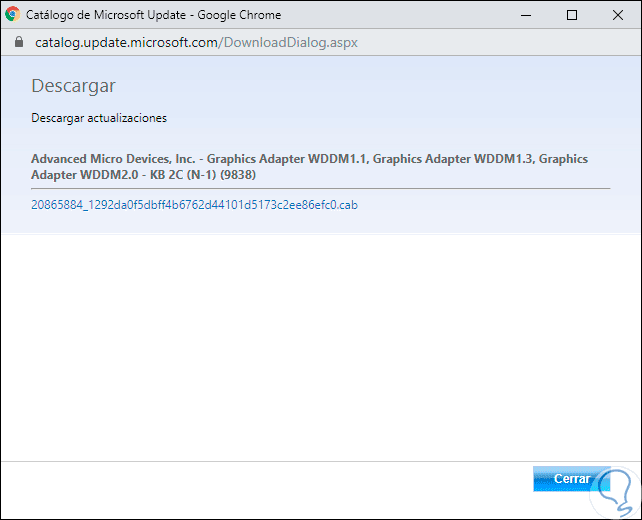Maximize the Chrome window

click(x=572, y=15)
